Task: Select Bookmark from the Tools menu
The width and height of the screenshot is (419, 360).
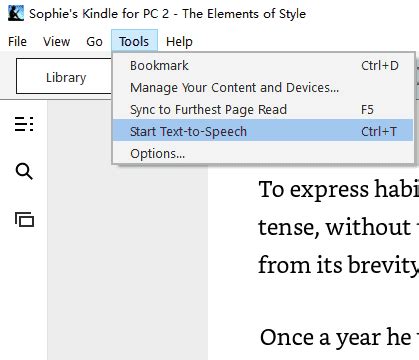Action: 263,66
